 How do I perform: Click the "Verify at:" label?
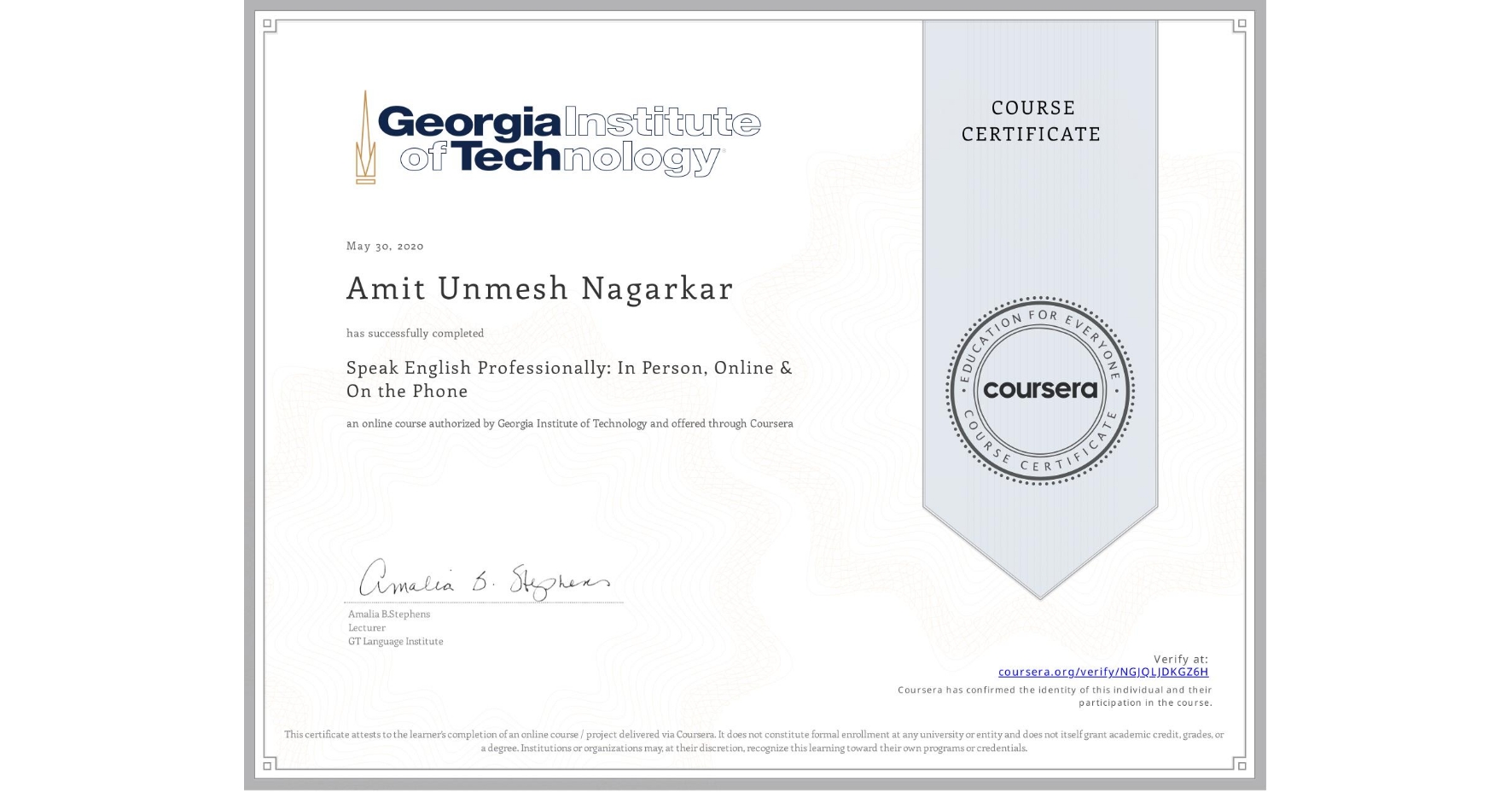pos(1181,658)
